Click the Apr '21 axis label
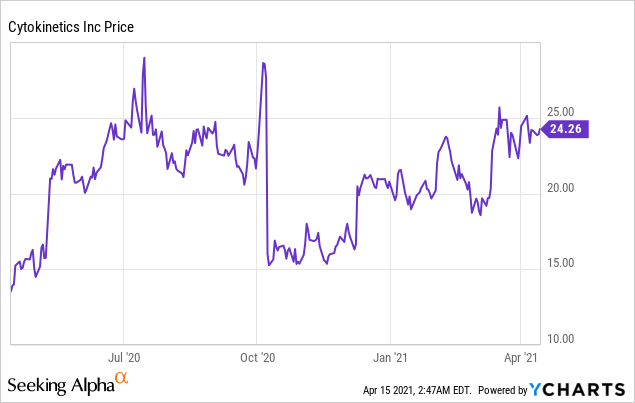635x403 pixels. tap(519, 355)
